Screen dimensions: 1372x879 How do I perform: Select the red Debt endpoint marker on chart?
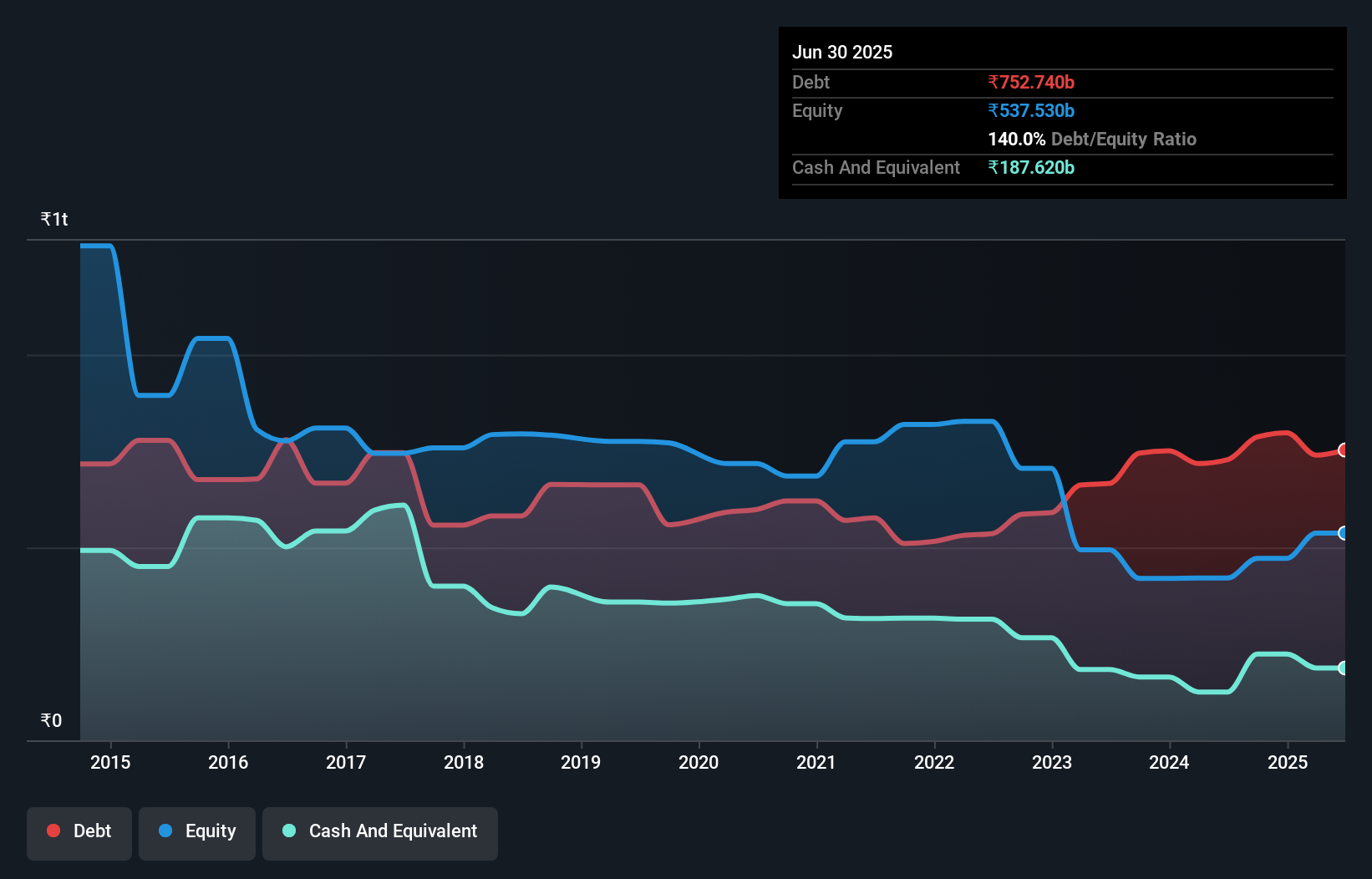1343,451
